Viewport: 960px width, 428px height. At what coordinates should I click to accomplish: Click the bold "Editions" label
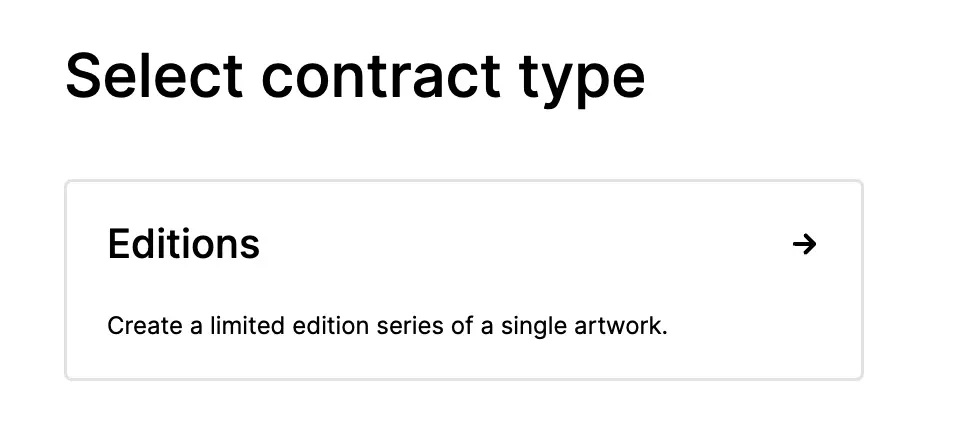pyautogui.click(x=184, y=244)
